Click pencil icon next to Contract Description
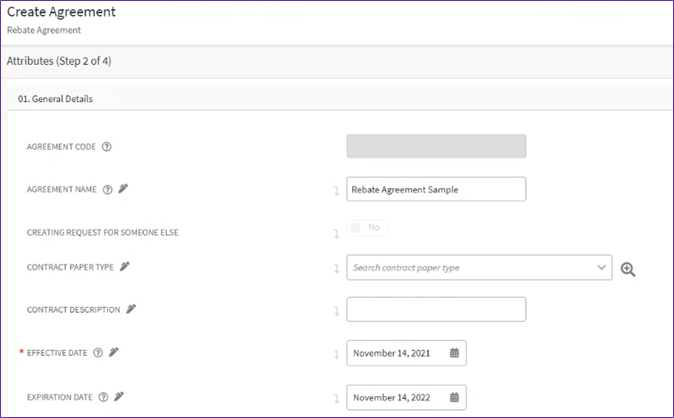Image resolution: width=674 pixels, height=418 pixels. [131, 309]
